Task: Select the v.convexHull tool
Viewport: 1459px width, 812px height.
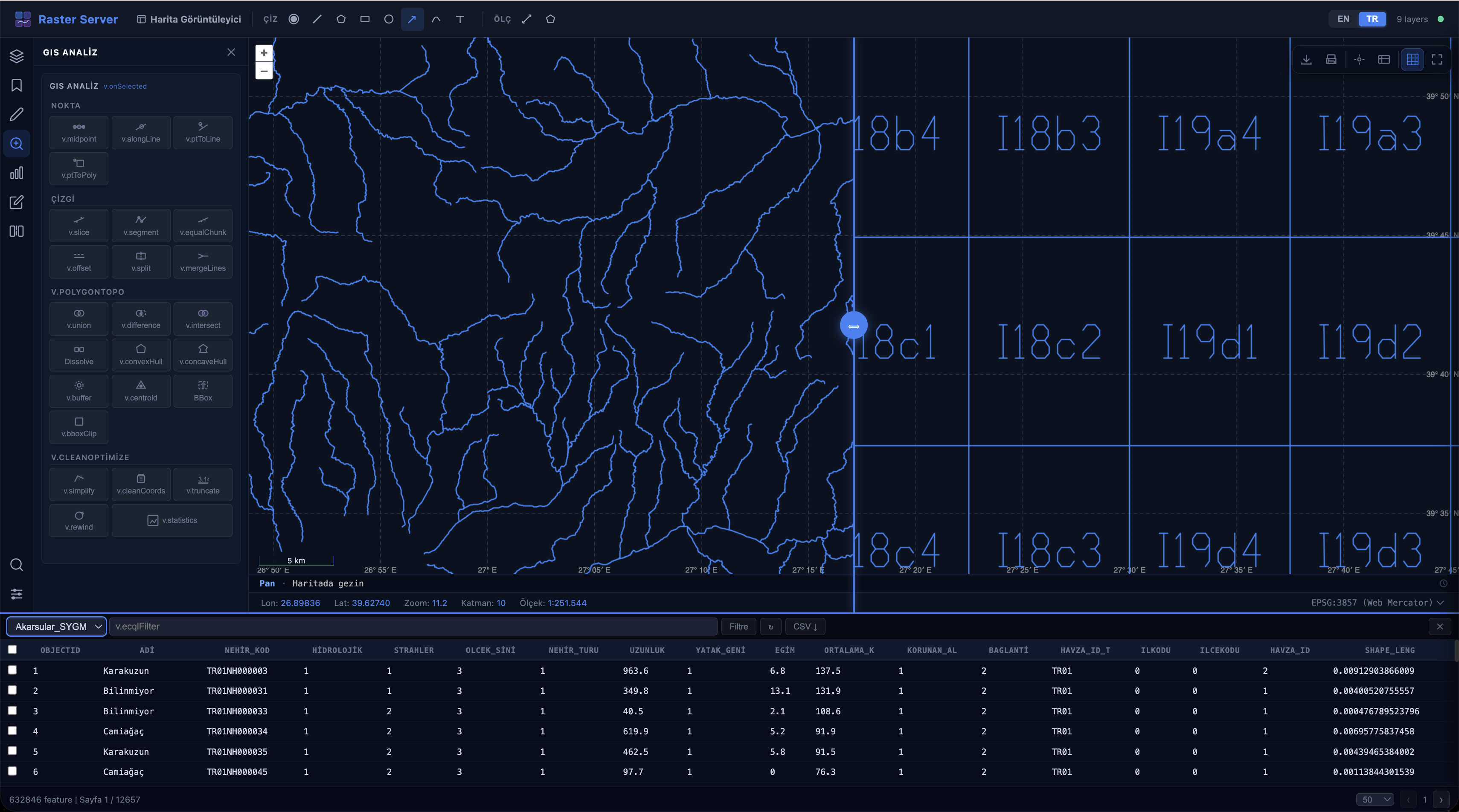Action: coord(140,354)
